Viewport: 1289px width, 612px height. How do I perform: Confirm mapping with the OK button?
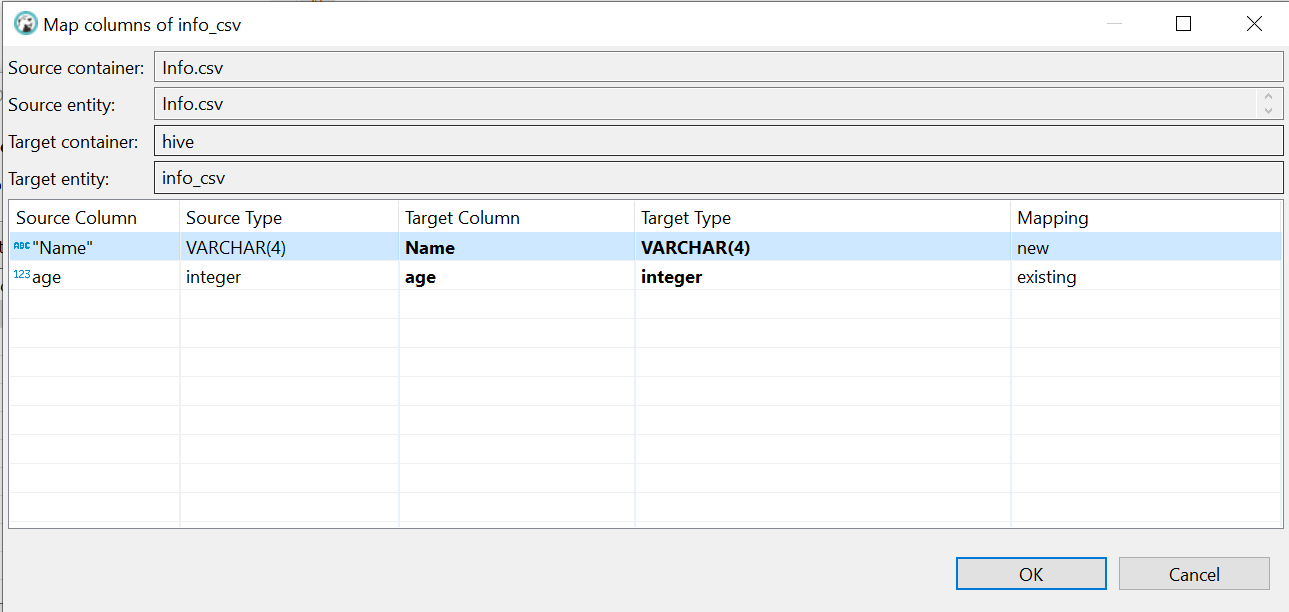[1031, 573]
